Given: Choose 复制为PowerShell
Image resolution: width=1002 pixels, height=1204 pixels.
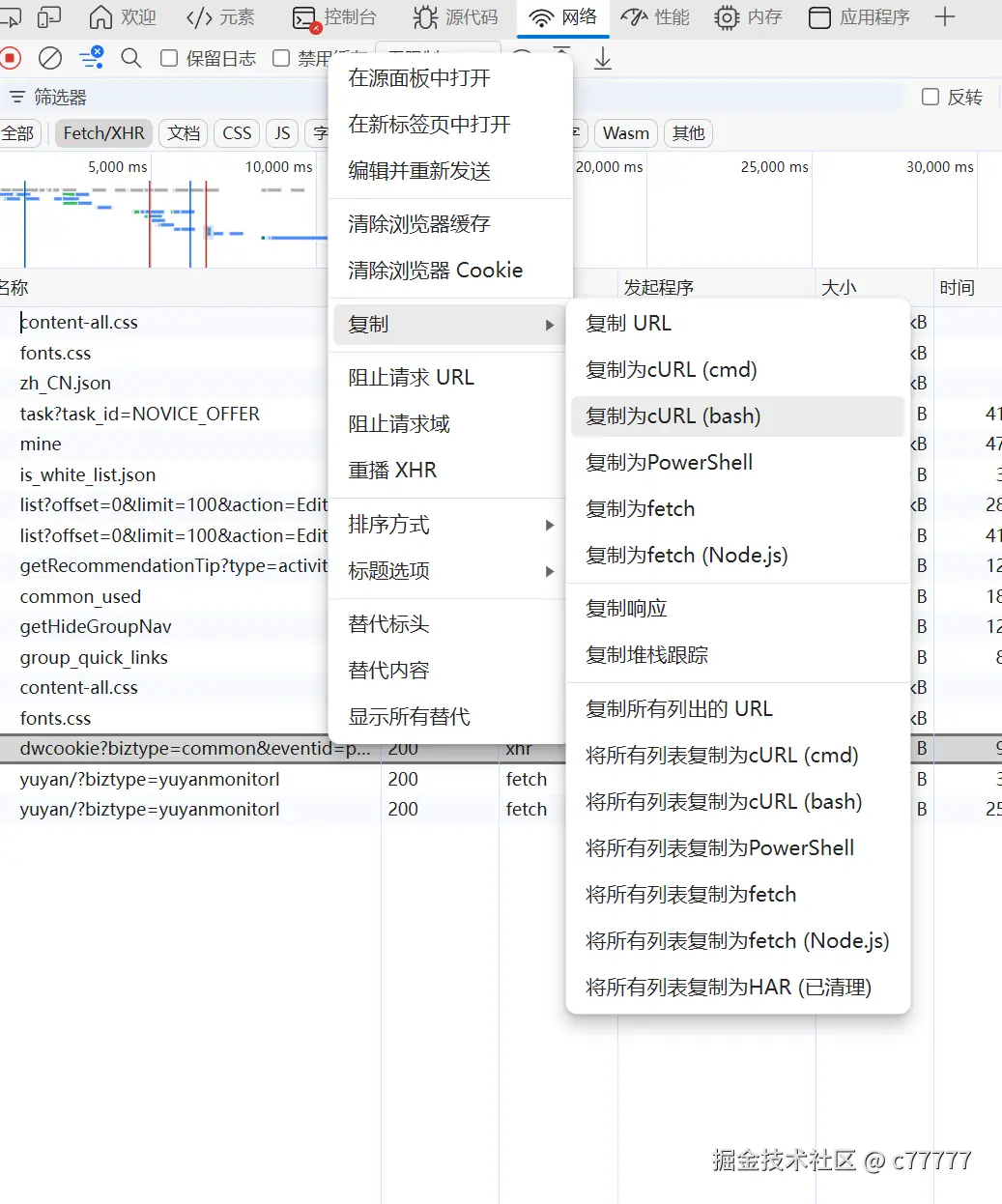Looking at the screenshot, I should tap(737, 463).
